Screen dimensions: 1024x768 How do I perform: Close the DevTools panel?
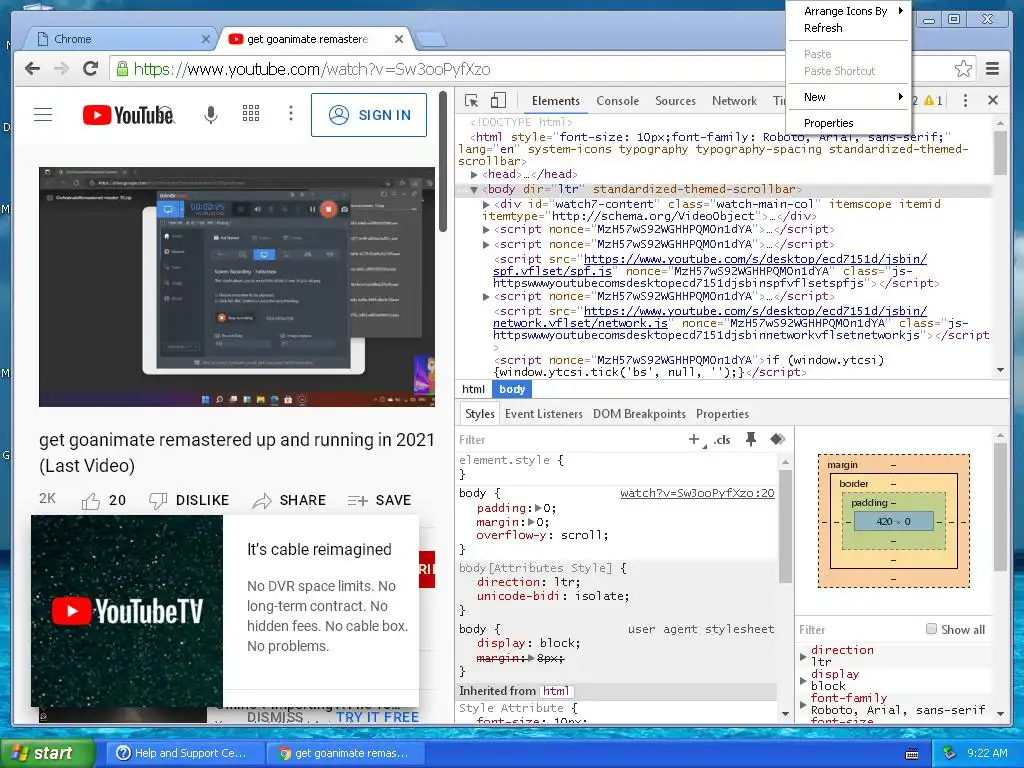993,100
